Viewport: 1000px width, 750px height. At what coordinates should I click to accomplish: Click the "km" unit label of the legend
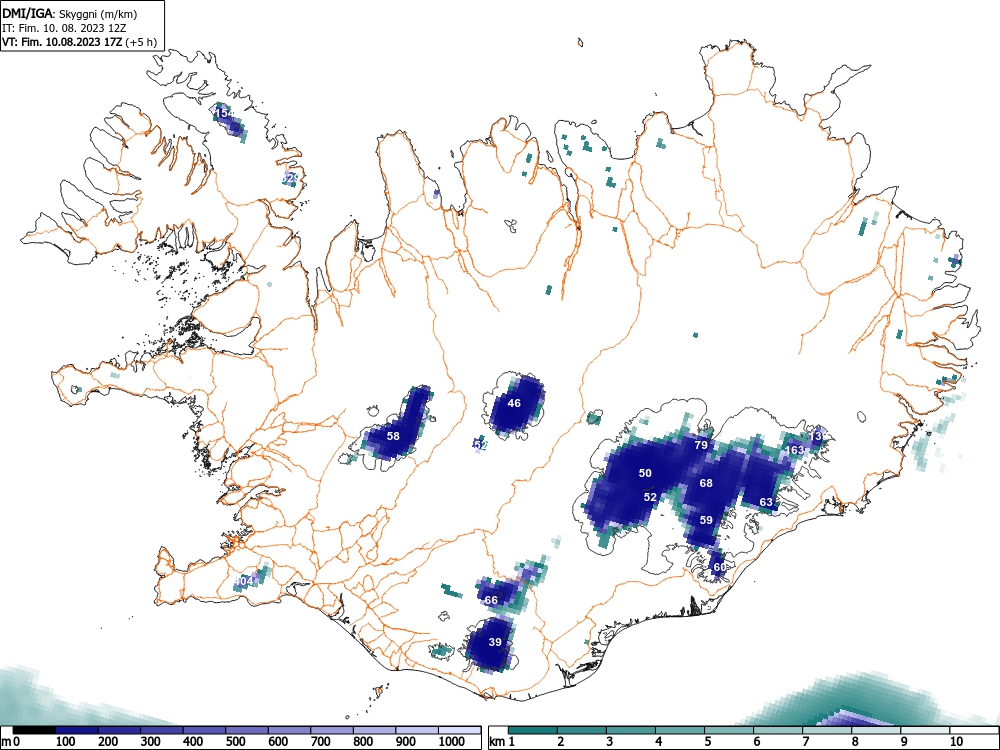tap(497, 742)
